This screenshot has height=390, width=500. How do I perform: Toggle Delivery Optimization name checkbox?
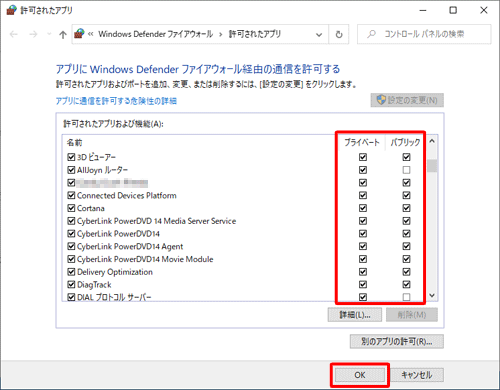pyautogui.click(x=71, y=272)
